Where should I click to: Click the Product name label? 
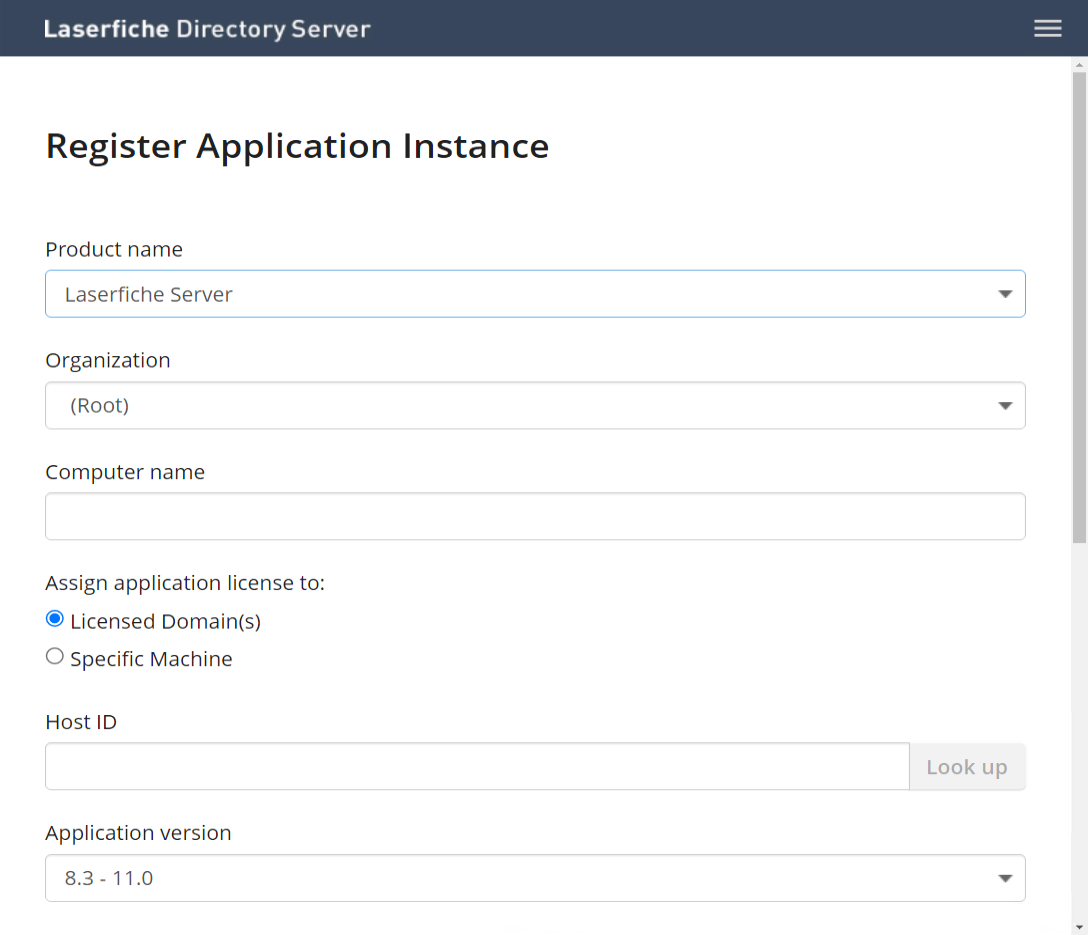114,249
